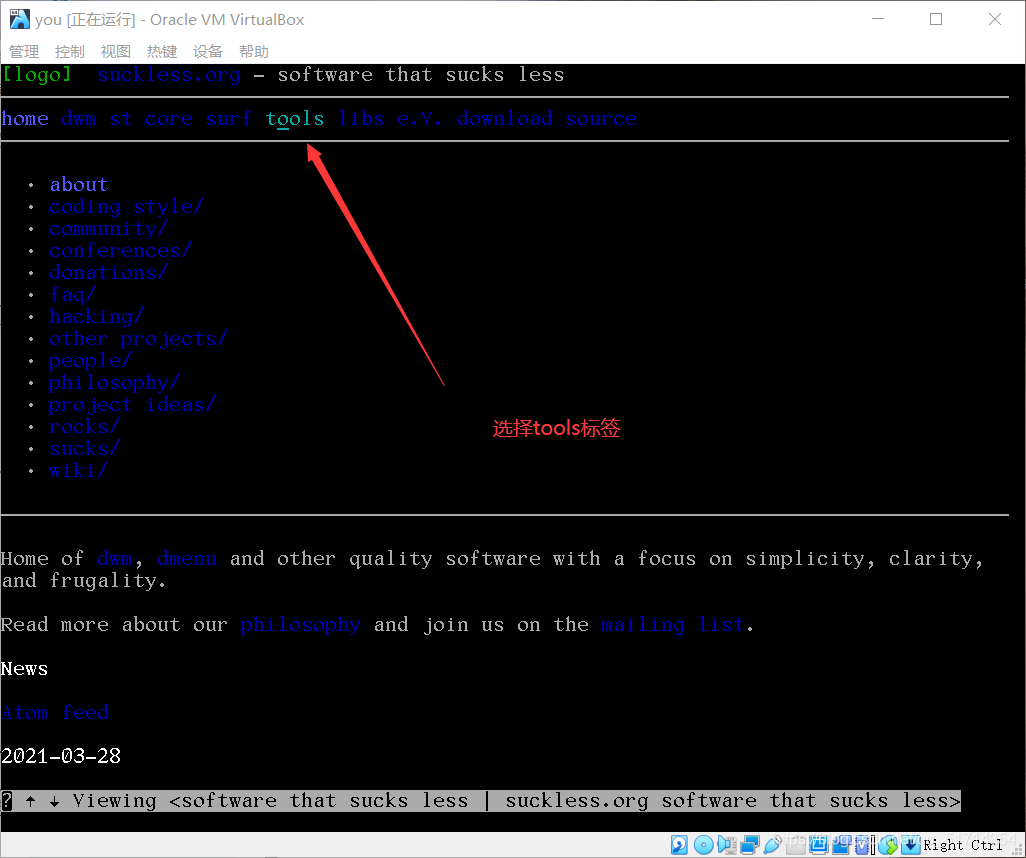Open the libs nav link

(361, 118)
